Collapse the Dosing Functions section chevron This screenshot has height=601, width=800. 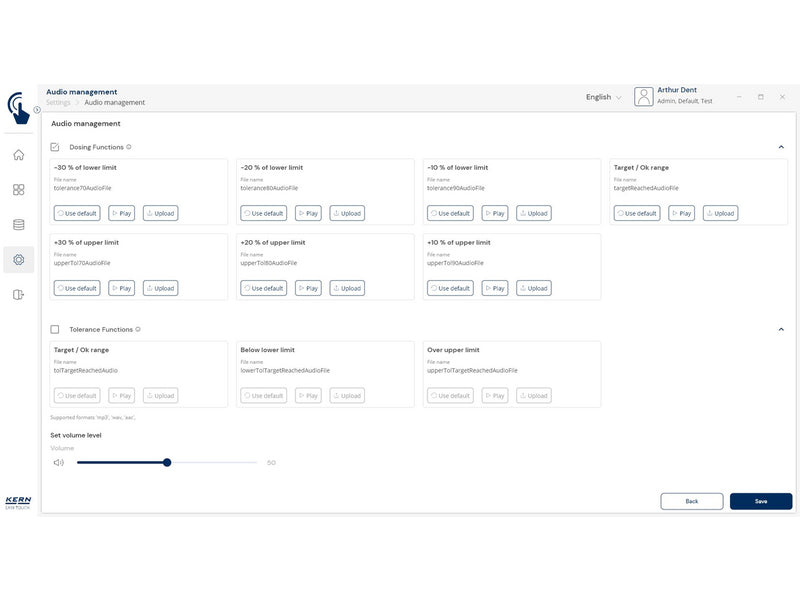pos(781,147)
